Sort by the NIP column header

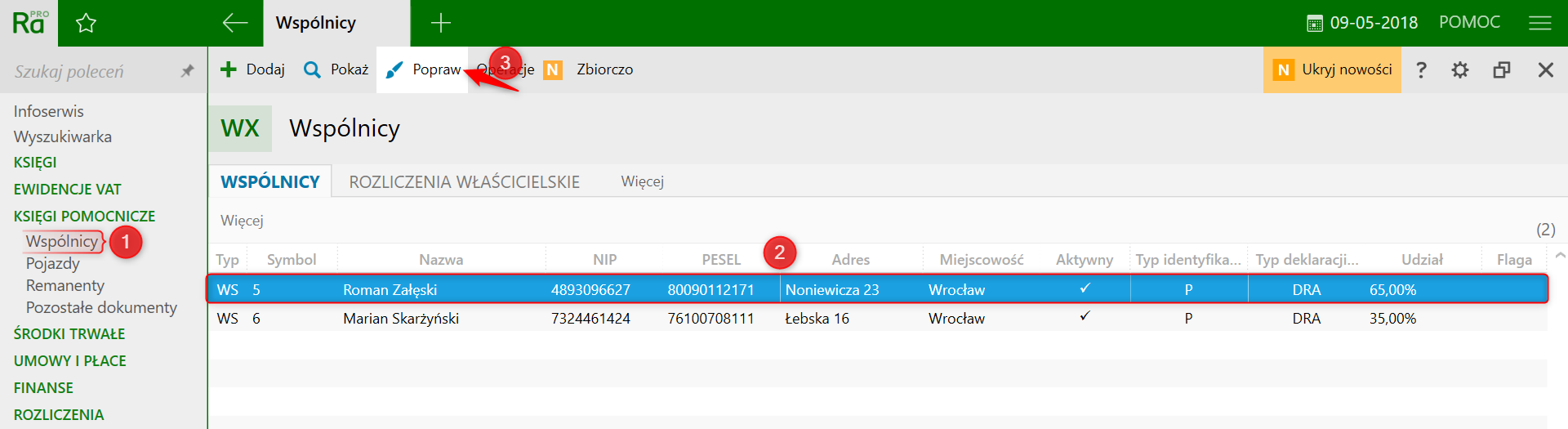[x=604, y=259]
